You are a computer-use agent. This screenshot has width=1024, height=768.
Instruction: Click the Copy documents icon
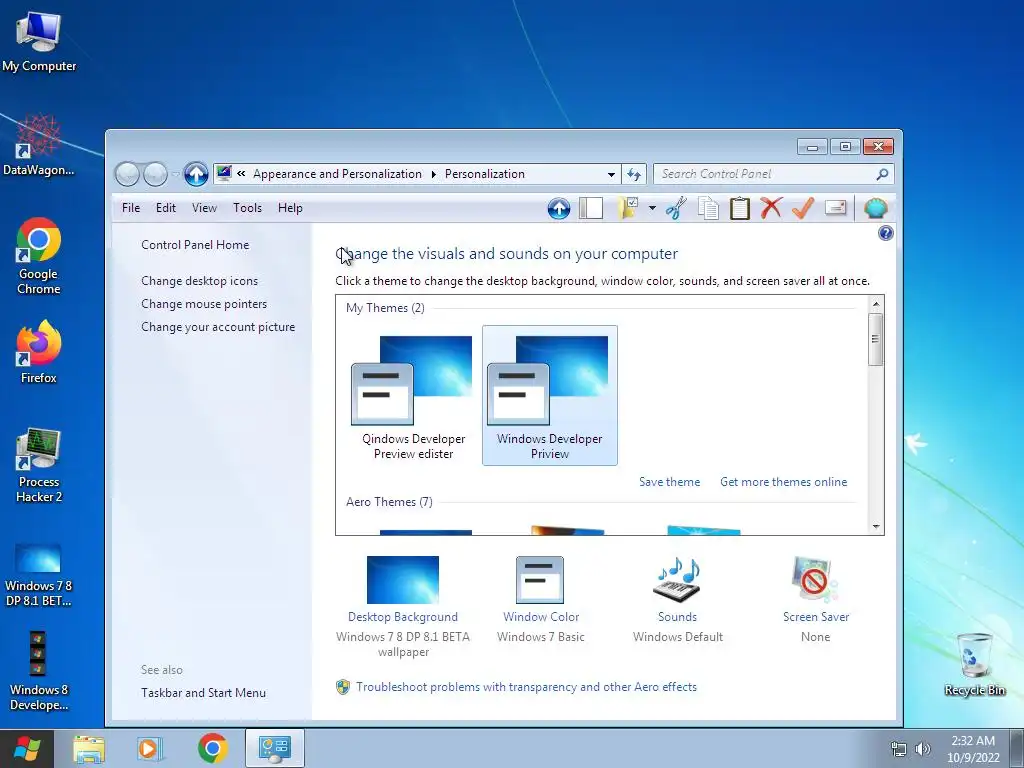pyautogui.click(x=708, y=208)
